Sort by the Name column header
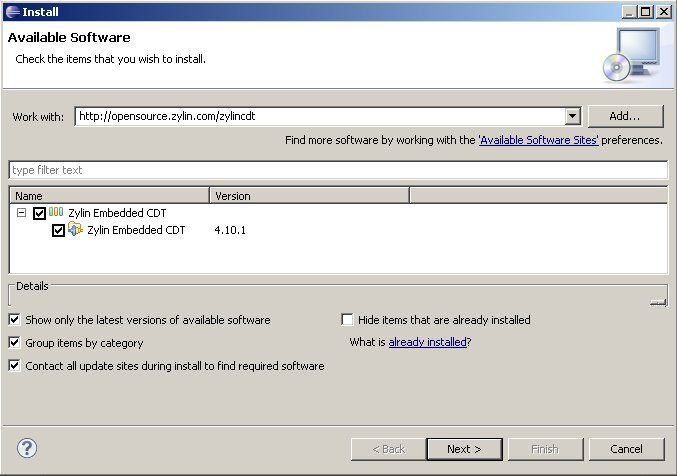Image resolution: width=677 pixels, height=476 pixels. point(109,196)
